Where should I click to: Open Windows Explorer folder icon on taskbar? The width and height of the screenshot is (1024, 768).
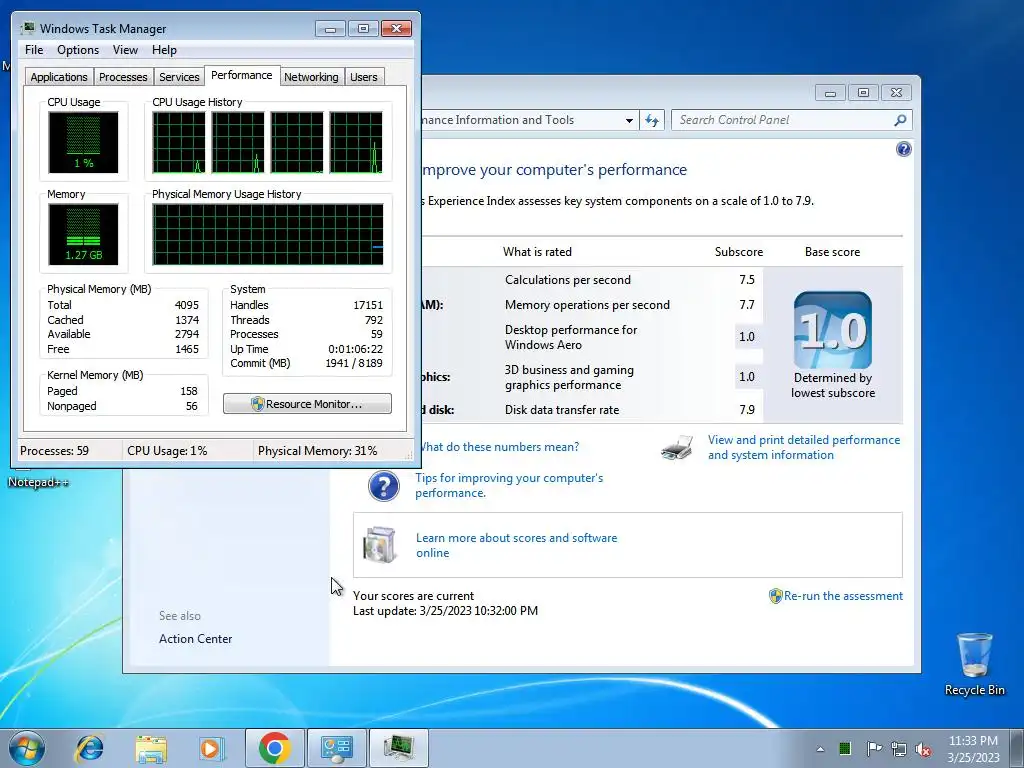151,749
